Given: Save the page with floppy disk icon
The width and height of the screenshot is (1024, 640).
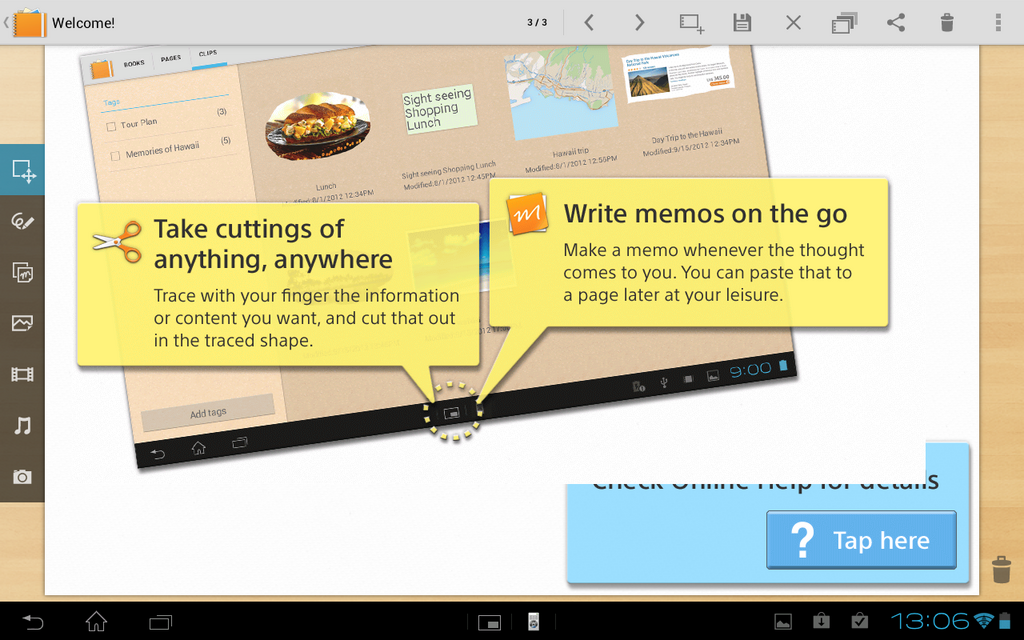Looking at the screenshot, I should tap(742, 23).
